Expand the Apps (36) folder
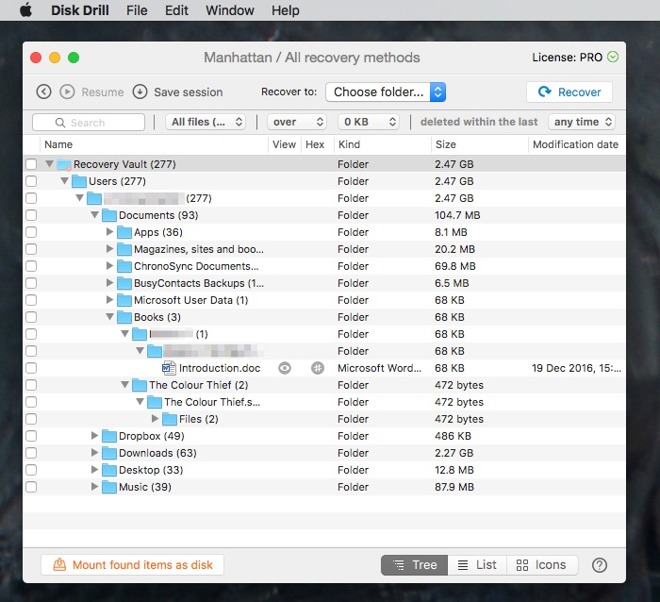This screenshot has width=660, height=602. (109, 232)
